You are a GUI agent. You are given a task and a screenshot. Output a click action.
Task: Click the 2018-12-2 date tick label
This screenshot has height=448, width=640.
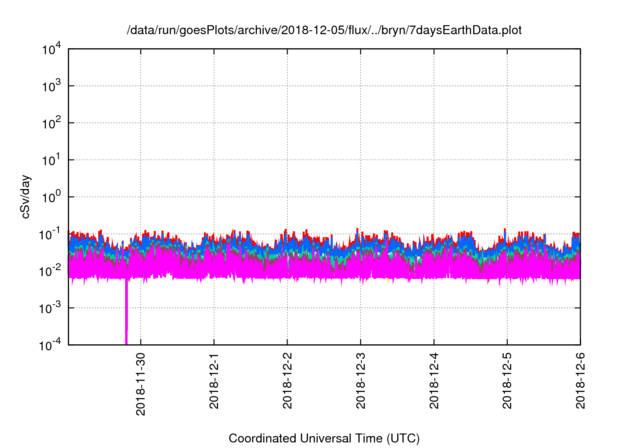(x=287, y=381)
